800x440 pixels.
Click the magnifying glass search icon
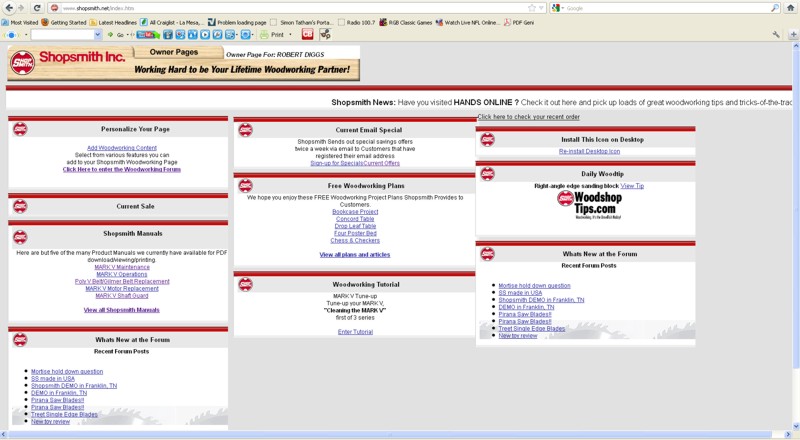coord(774,8)
